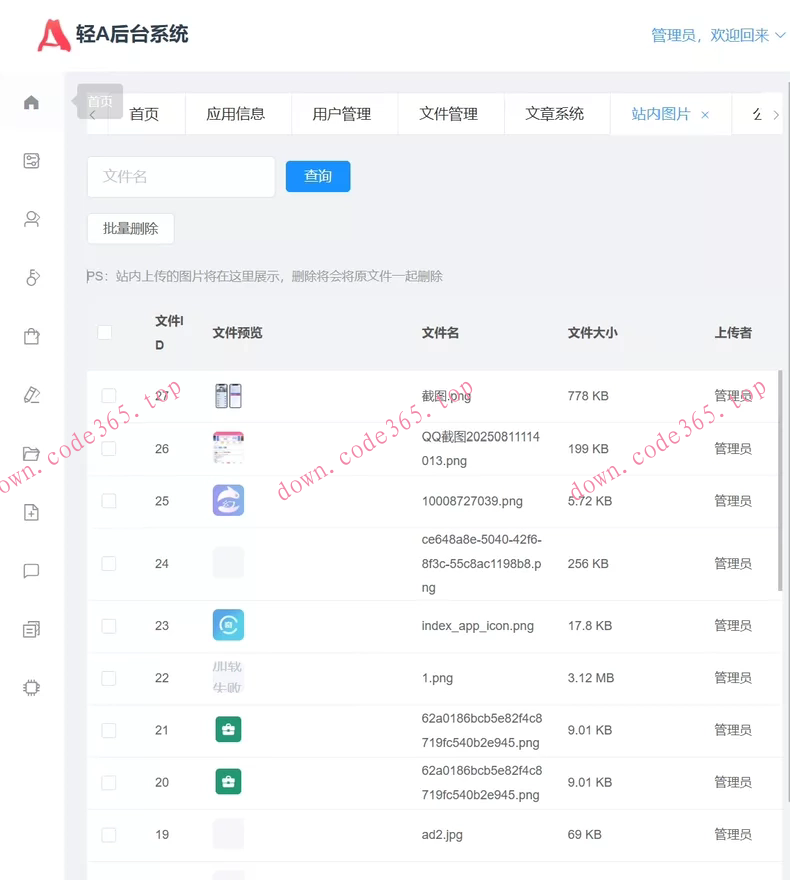This screenshot has height=880, width=790.
Task: Expand the 管理员，欢迎回来 user dropdown
Action: tap(718, 35)
